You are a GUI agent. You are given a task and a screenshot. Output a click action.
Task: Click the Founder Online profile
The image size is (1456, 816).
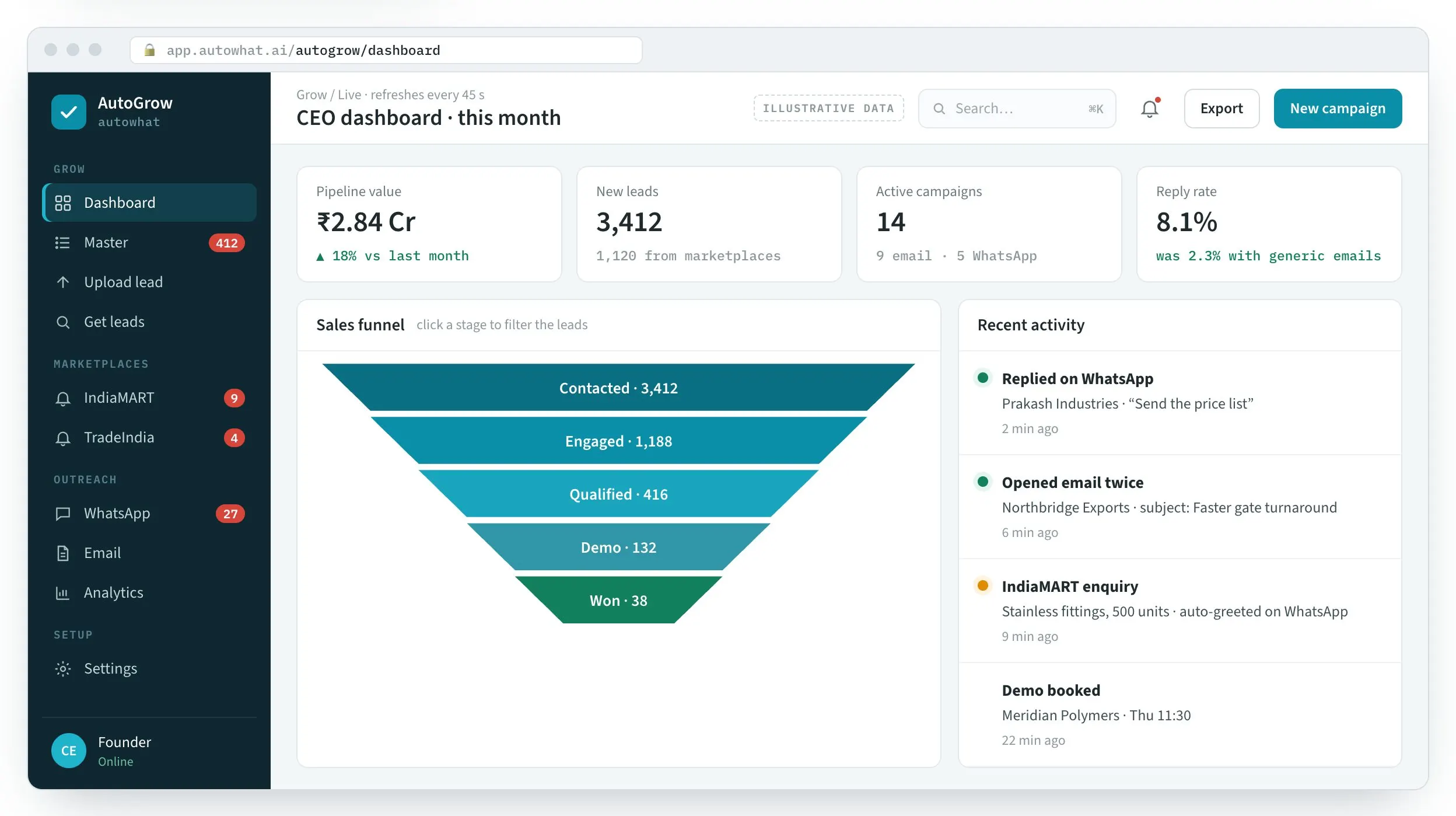pyautogui.click(x=149, y=751)
